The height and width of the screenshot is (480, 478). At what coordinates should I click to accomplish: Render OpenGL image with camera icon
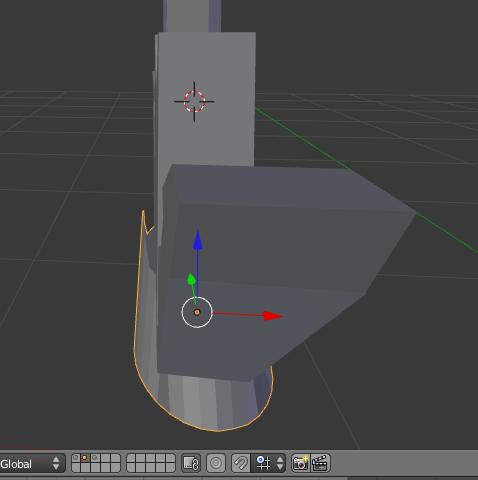point(300,463)
